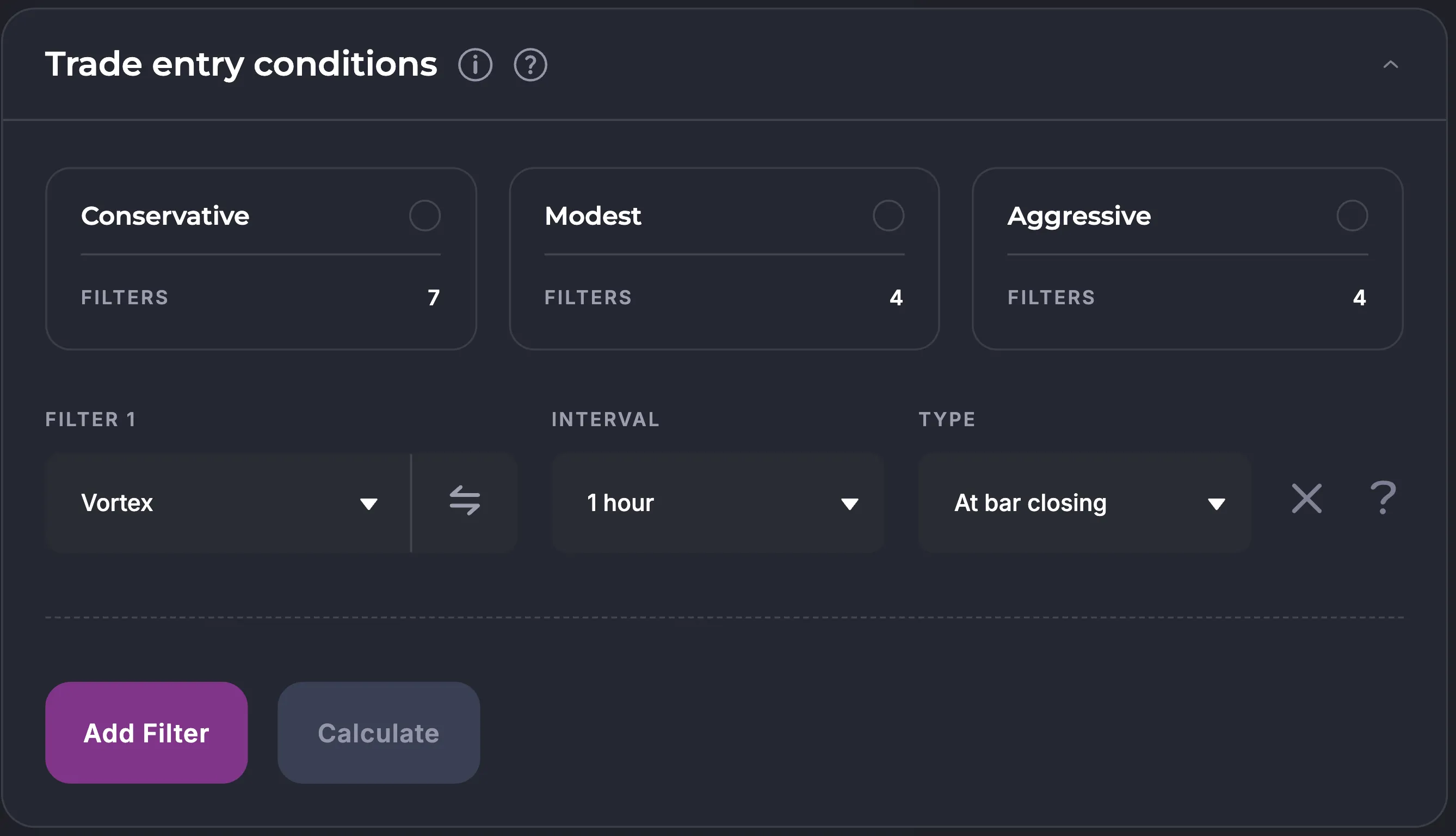
Task: Select the Aggressive radio button
Action: 1352,216
